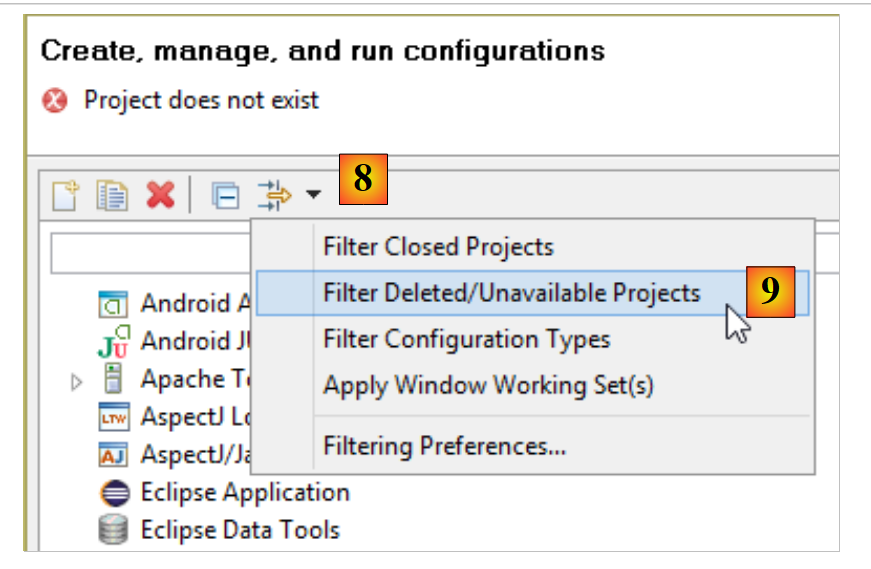Choose Filter Deleted/Unavailable Projects
The width and height of the screenshot is (871, 569).
pos(511,293)
